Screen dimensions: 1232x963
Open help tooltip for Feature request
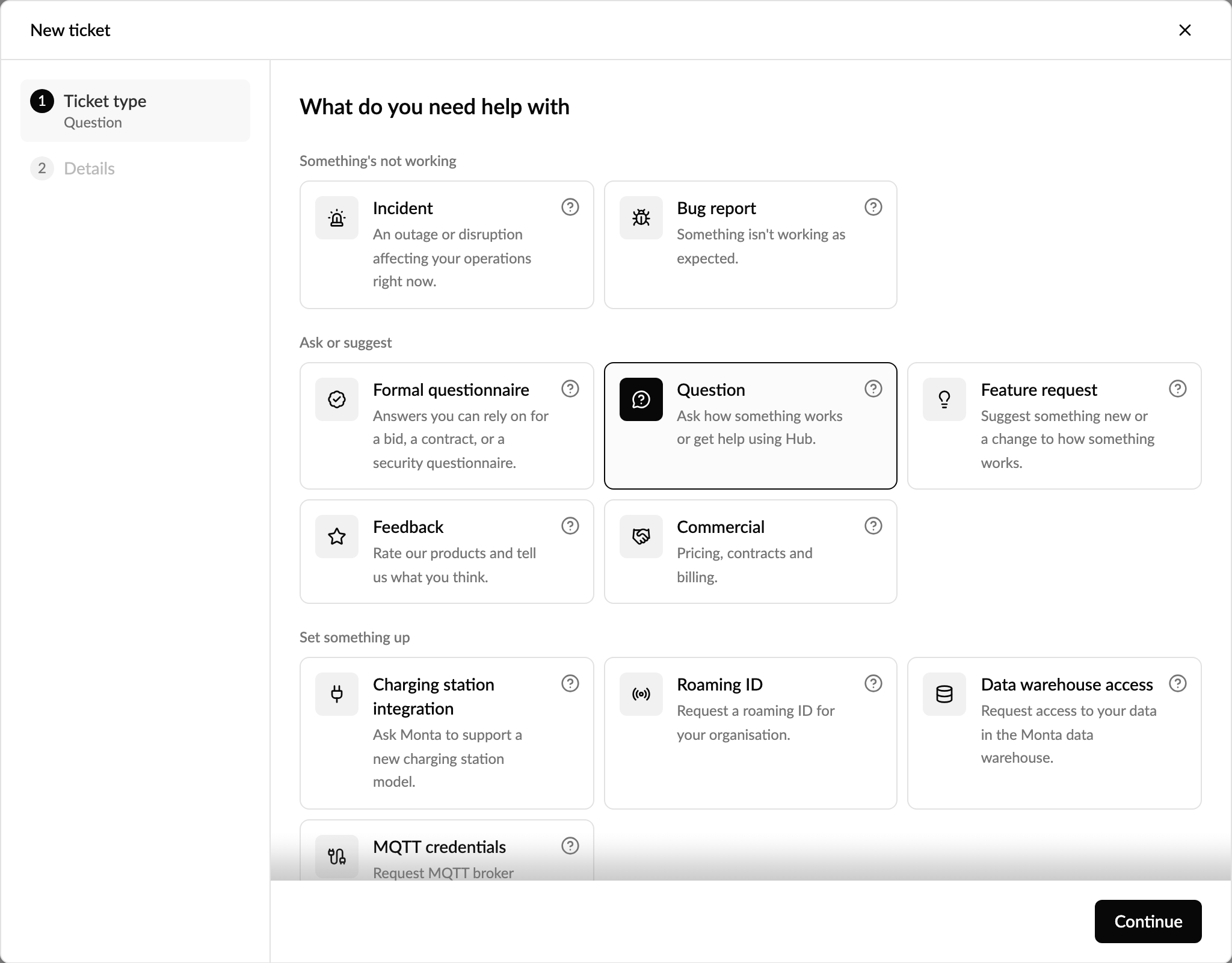(1178, 389)
